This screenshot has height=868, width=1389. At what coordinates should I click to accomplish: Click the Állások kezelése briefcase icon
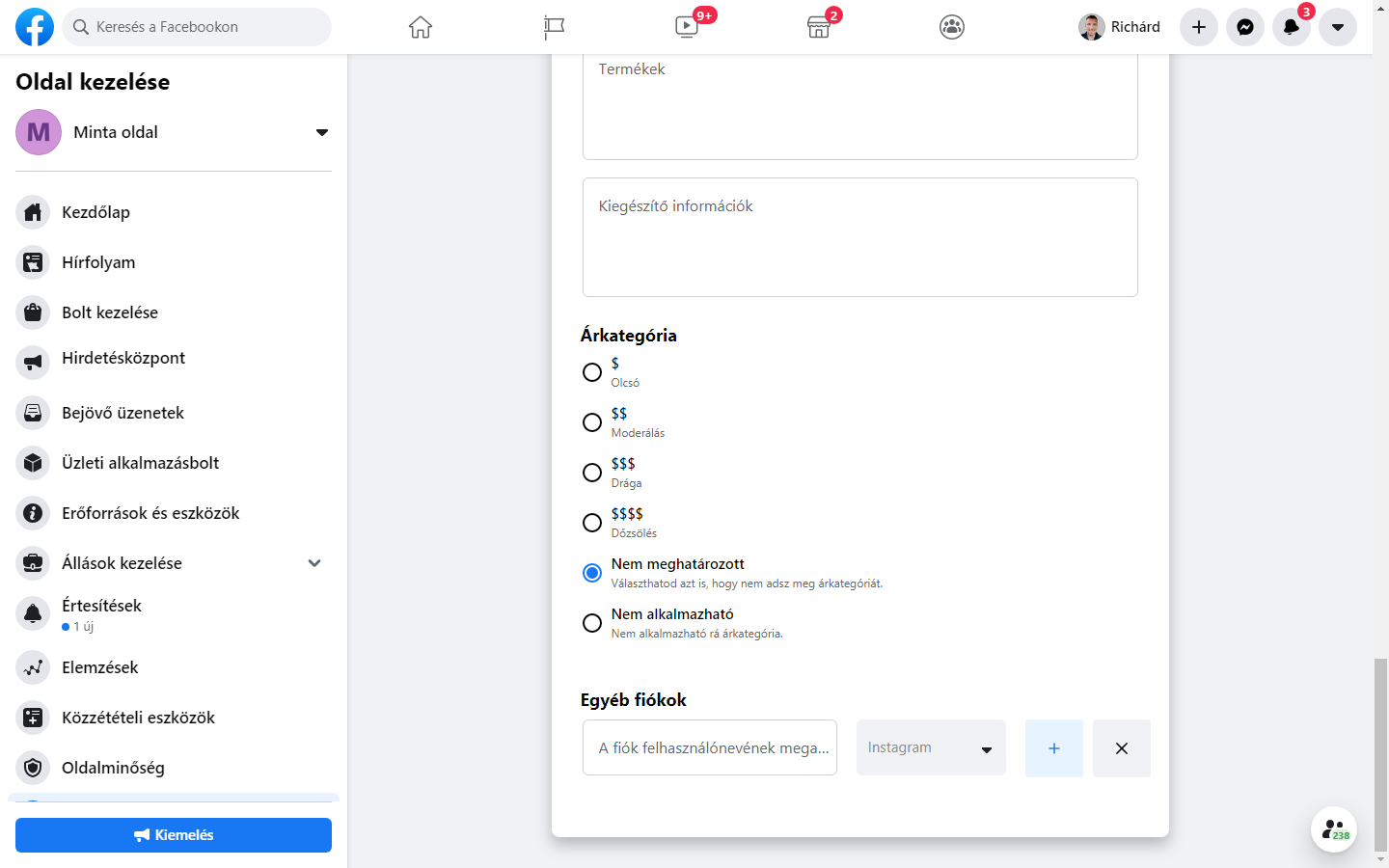click(33, 563)
